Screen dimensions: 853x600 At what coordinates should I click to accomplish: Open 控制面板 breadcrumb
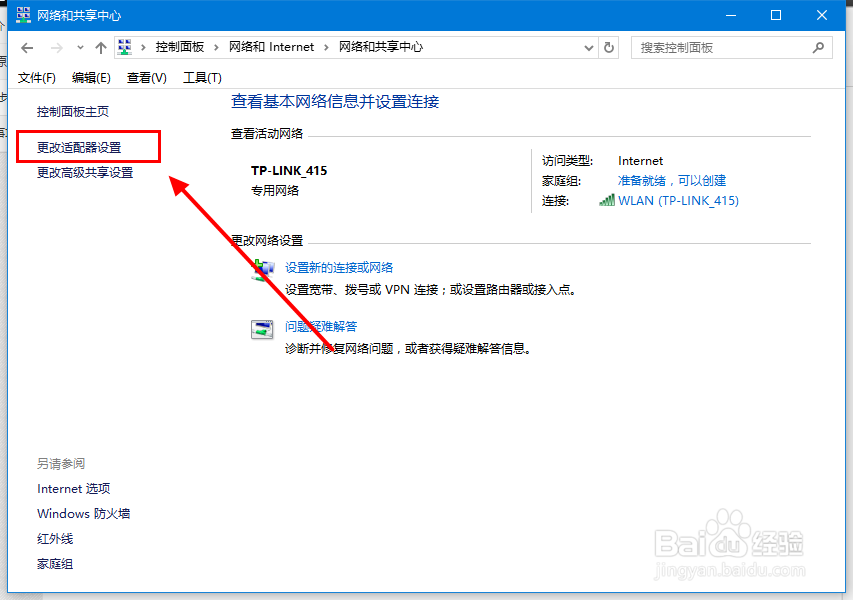coord(180,47)
